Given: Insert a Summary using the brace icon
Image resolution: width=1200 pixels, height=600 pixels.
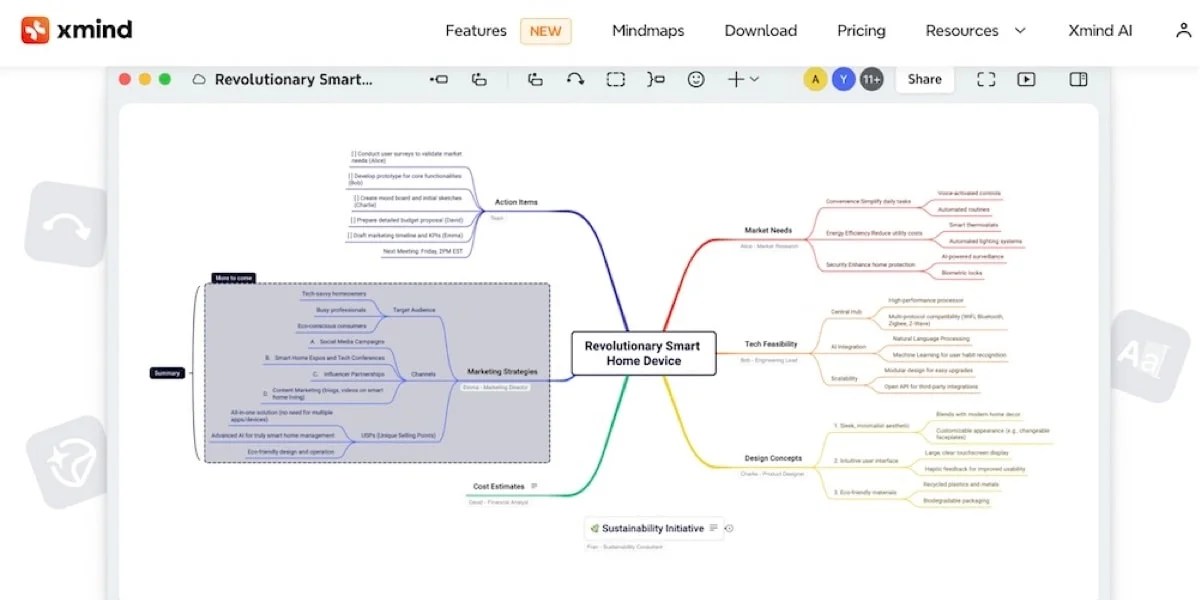Looking at the screenshot, I should [x=654, y=79].
